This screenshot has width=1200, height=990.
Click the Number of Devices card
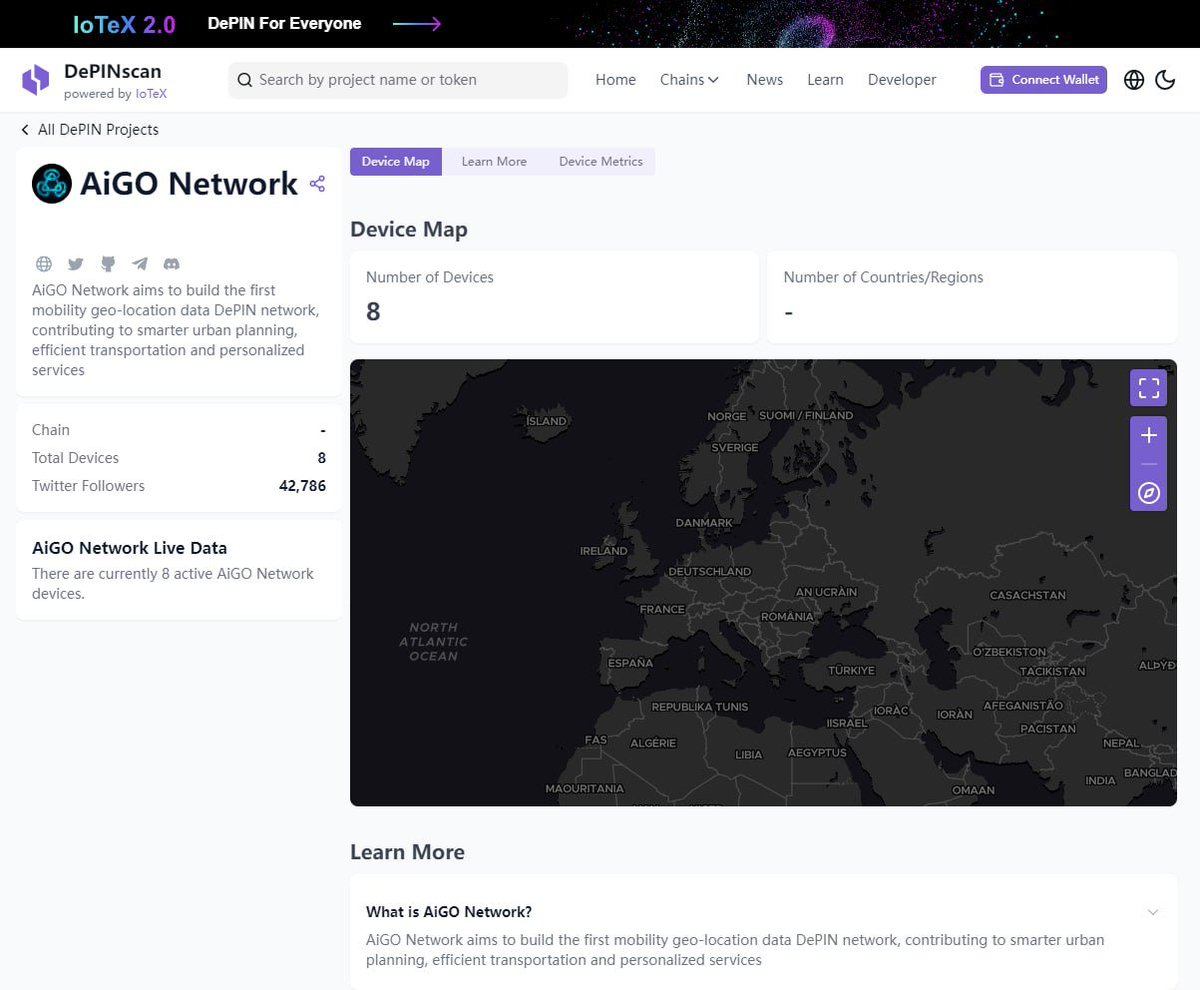click(554, 297)
